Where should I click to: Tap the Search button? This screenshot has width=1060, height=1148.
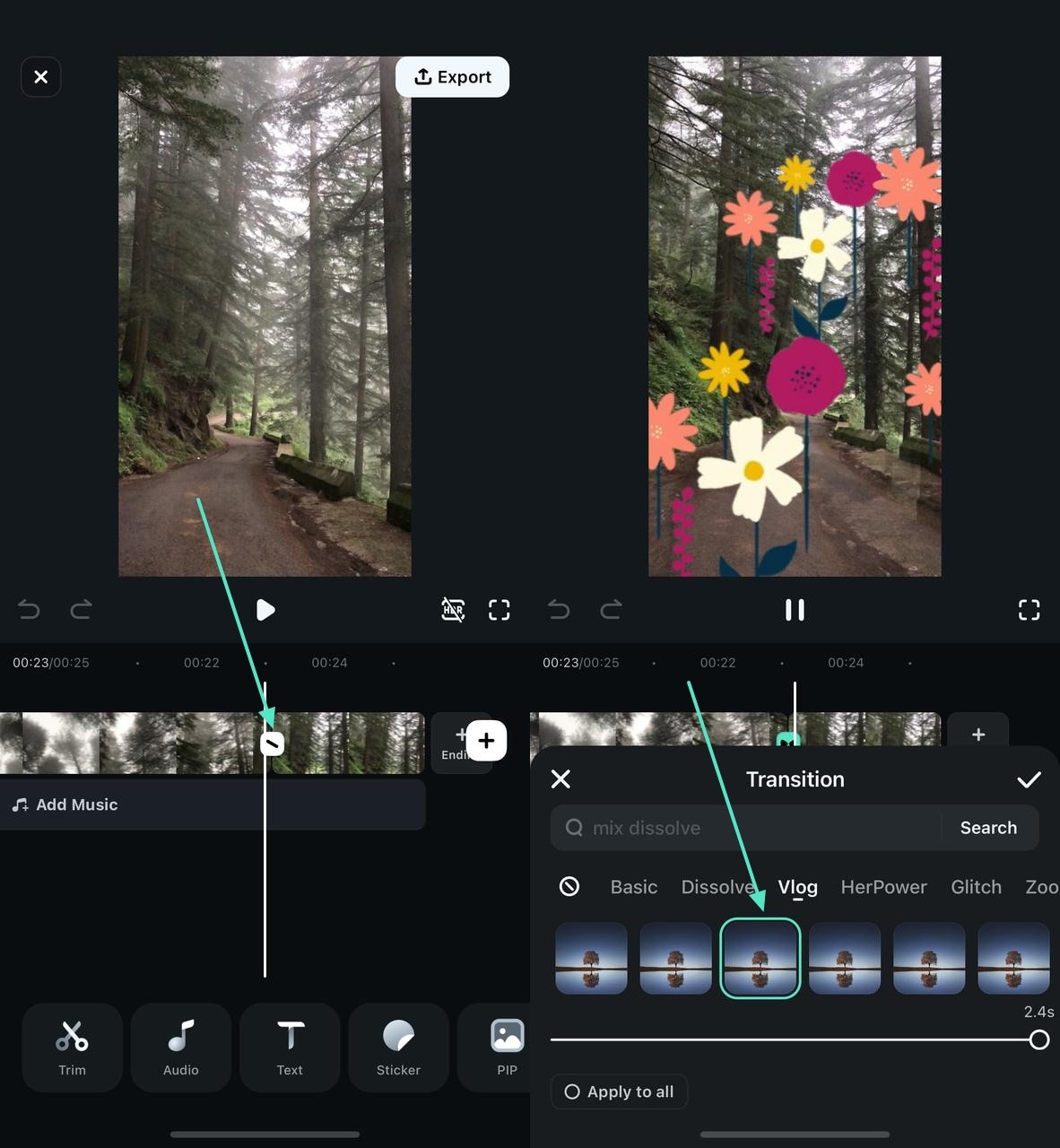tap(988, 828)
